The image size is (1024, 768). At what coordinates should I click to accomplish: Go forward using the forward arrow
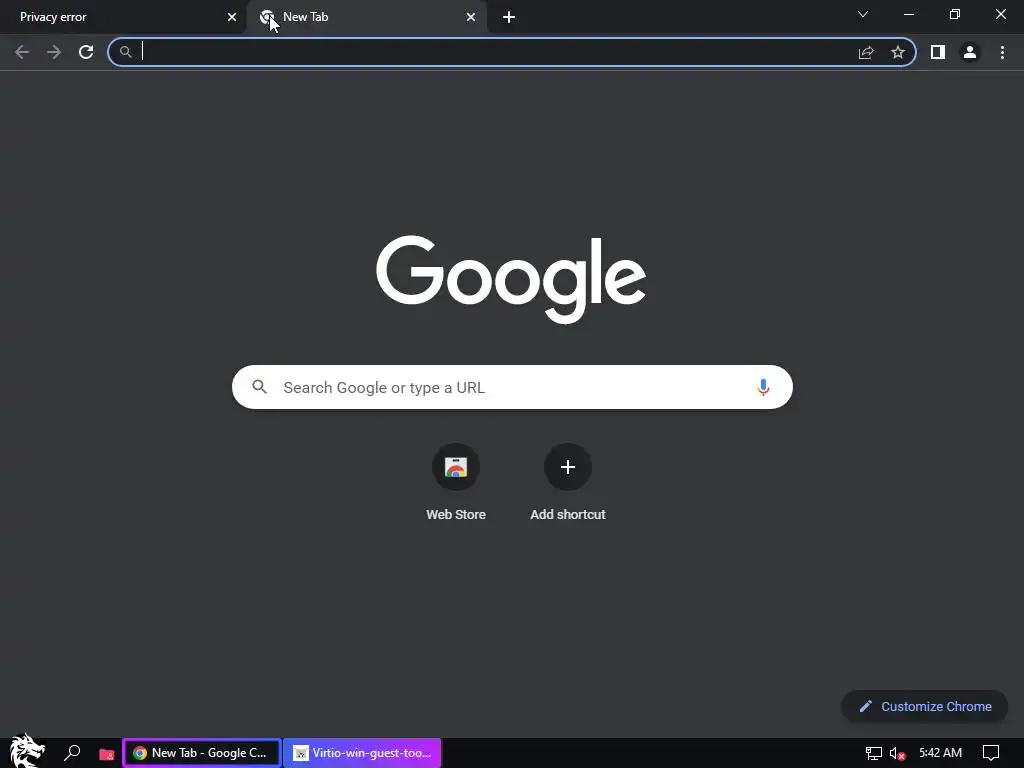pos(54,52)
